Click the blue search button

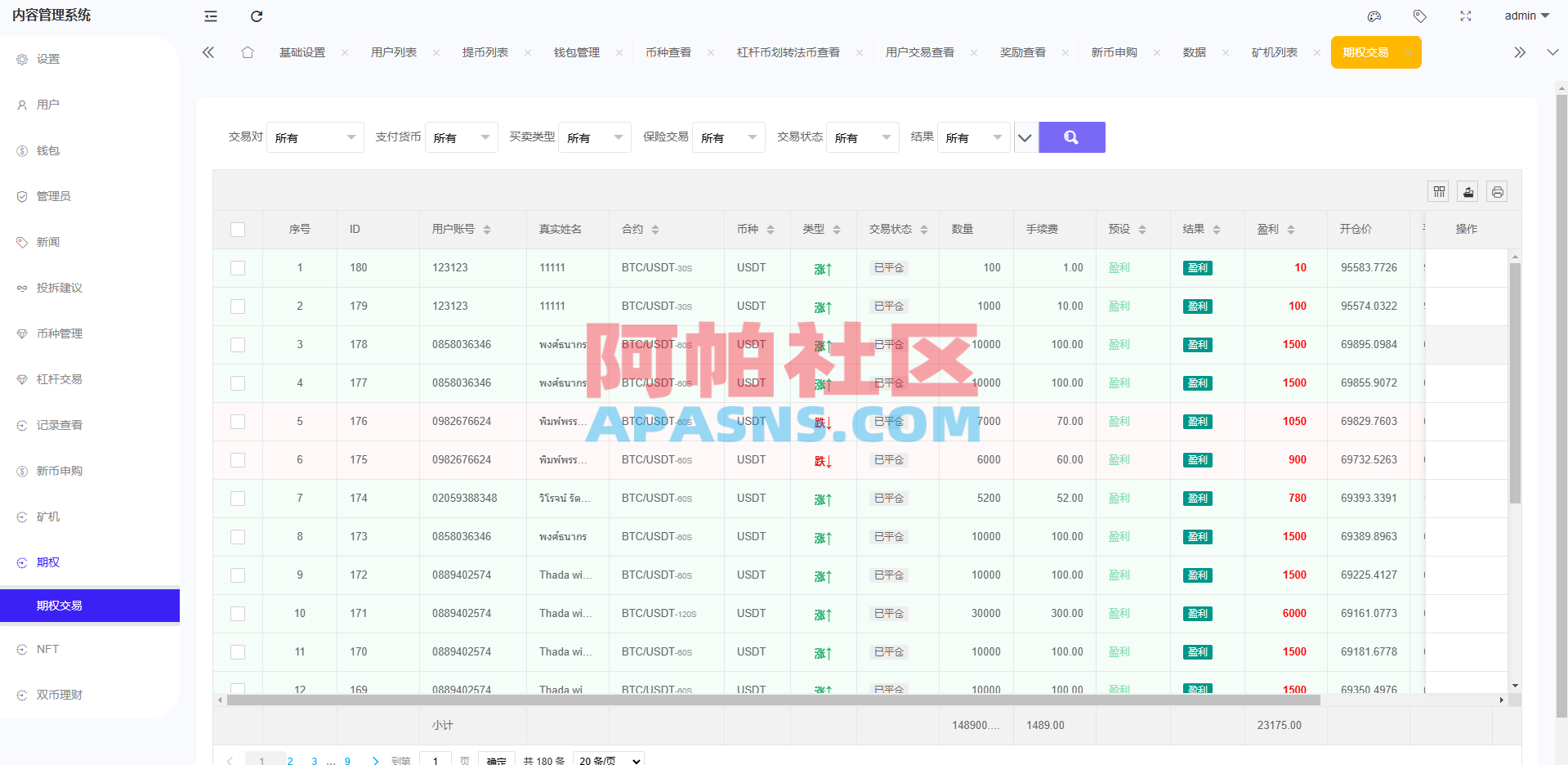1071,136
